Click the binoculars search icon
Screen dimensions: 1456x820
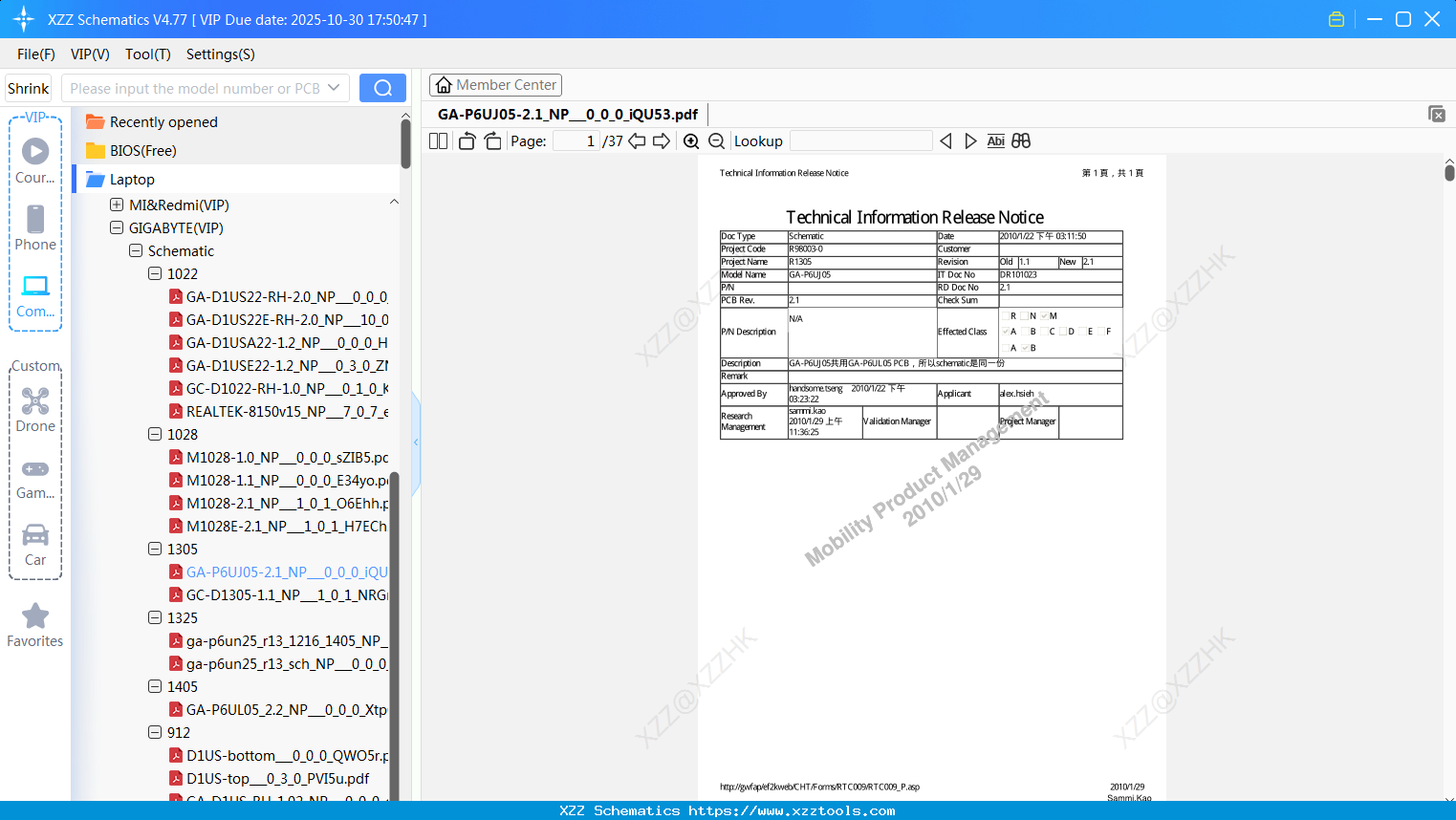1021,140
